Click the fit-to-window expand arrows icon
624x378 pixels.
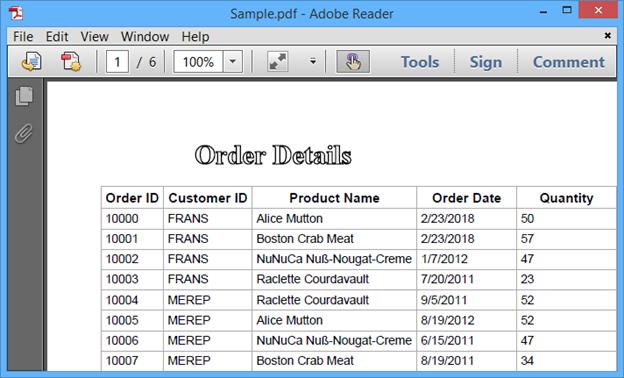277,62
